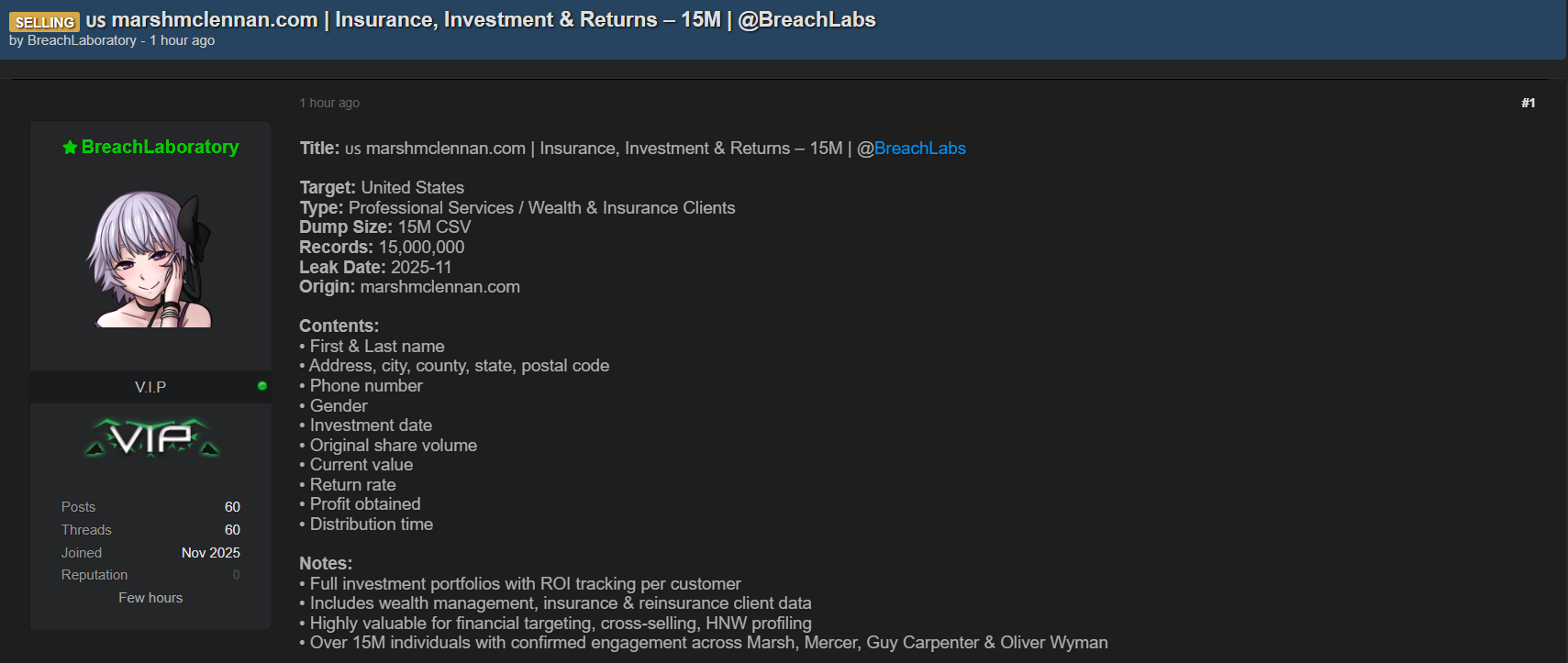Click the BreachLaboratory username in profile panel
The image size is (1568, 663).
pyautogui.click(x=160, y=147)
